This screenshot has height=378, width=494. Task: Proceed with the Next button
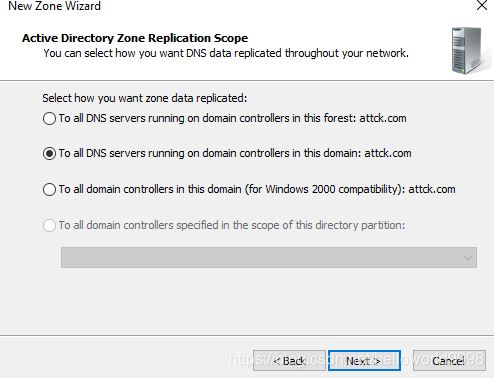(364, 360)
